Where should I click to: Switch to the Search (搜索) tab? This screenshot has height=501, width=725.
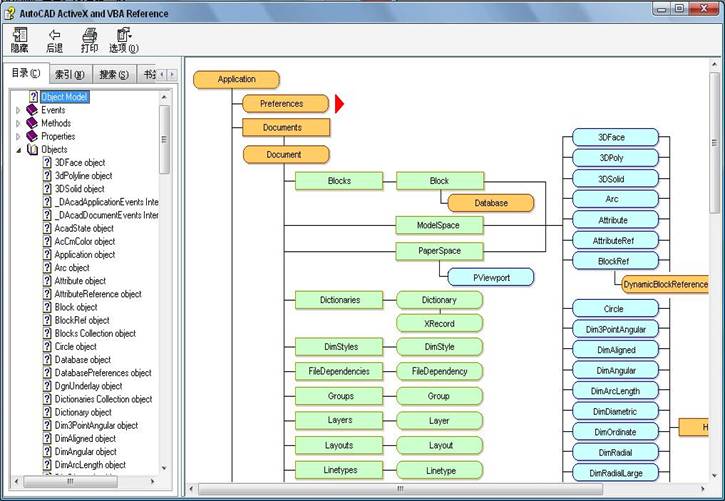click(x=113, y=74)
